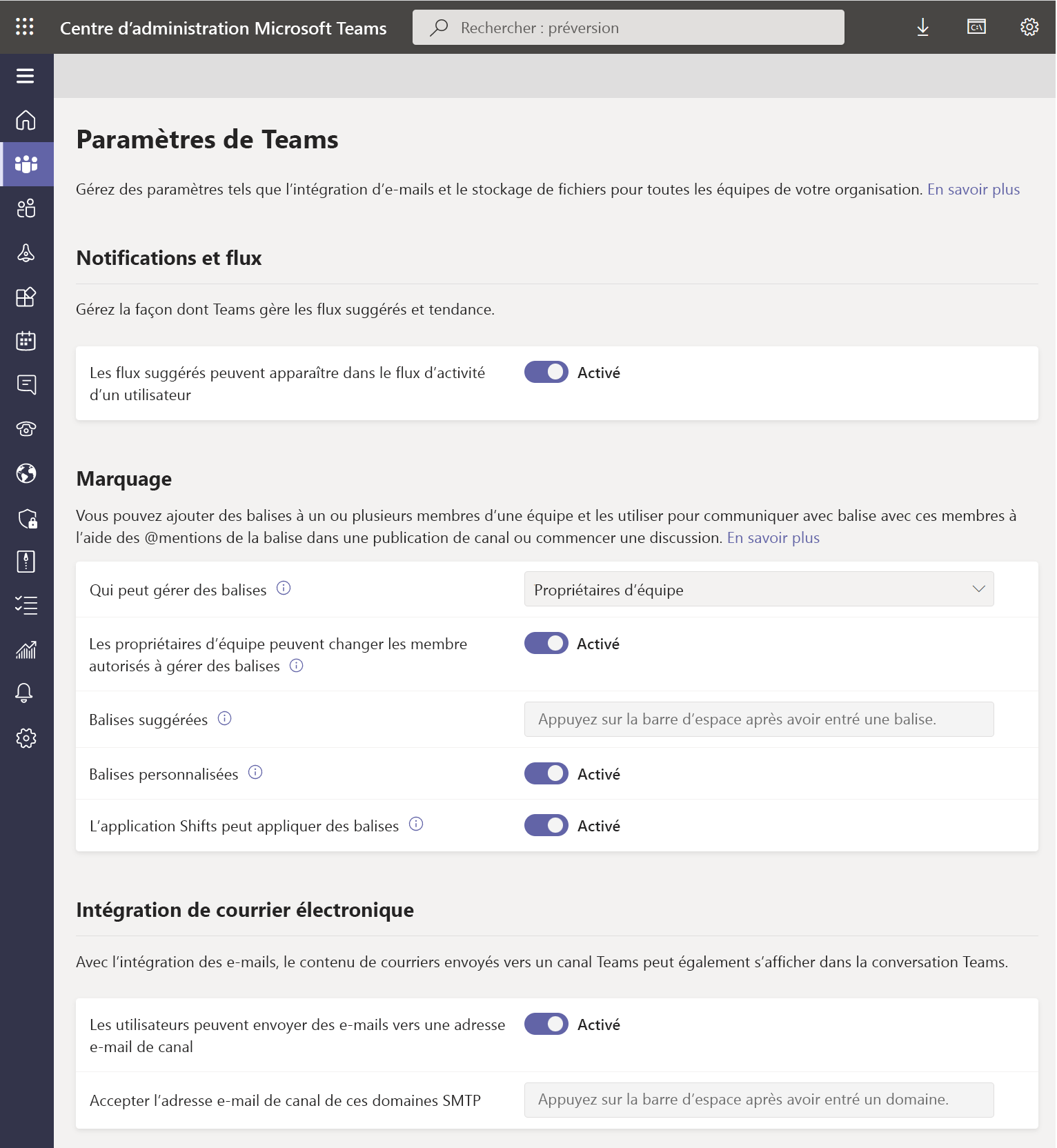Click info icon beside Balises personnalisées
Screen dimensions: 1057x1148
255,772
